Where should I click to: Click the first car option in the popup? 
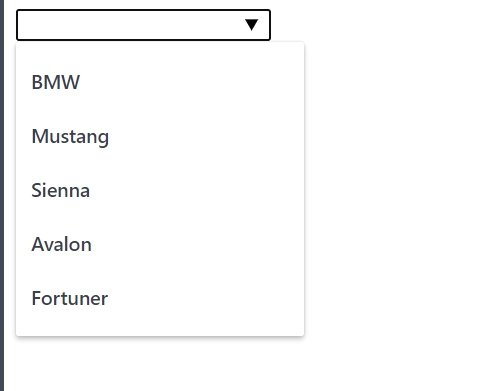coord(160,82)
